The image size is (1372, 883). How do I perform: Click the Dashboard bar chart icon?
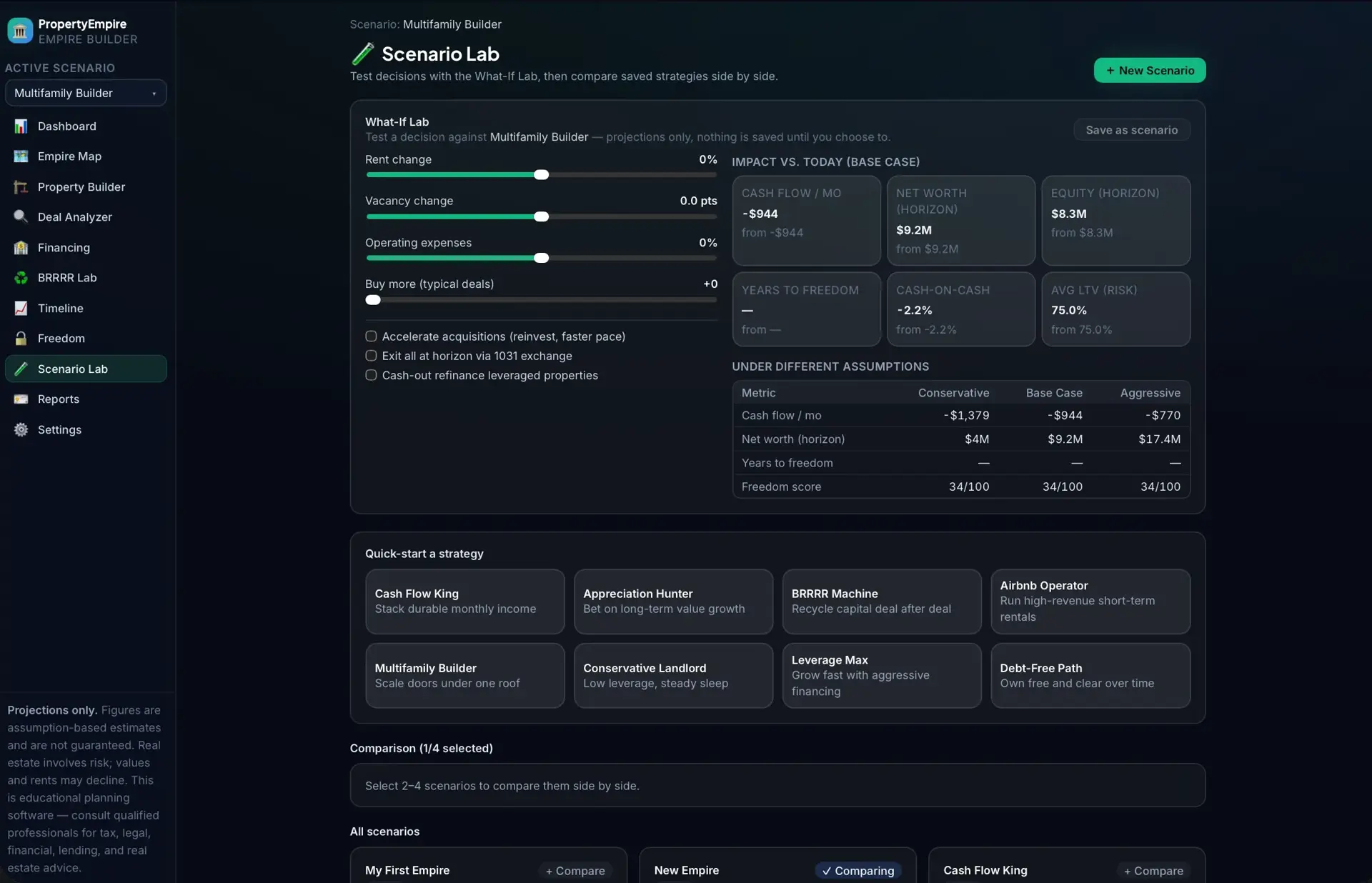click(x=21, y=126)
